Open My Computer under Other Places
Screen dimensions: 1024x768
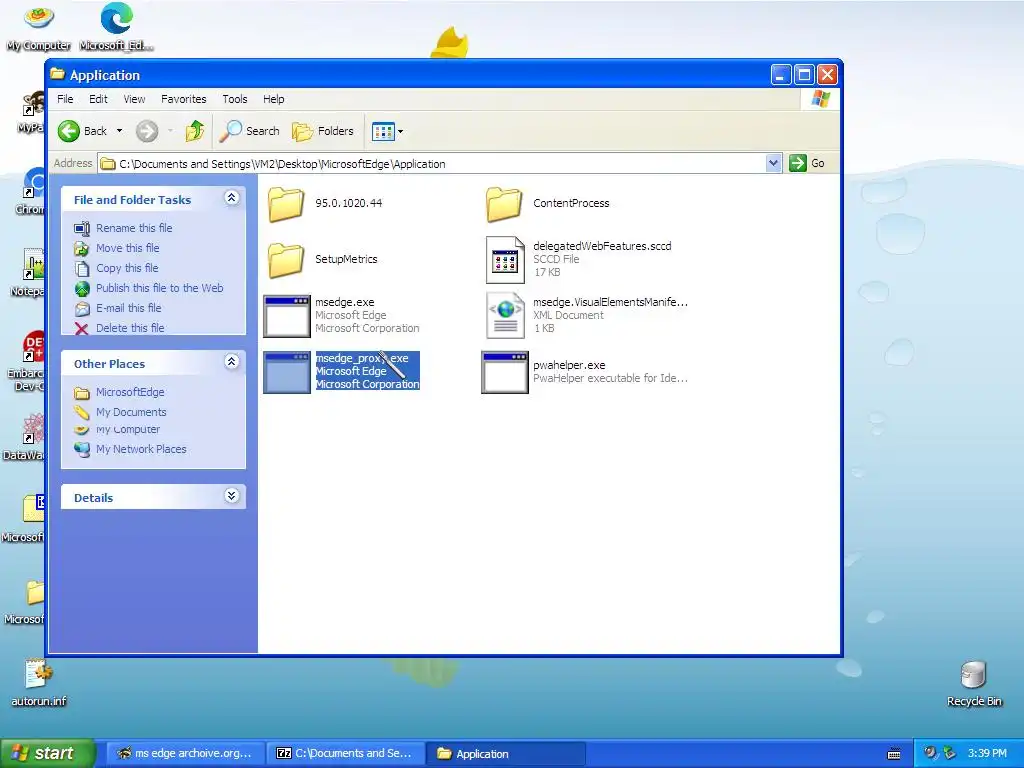(x=127, y=430)
